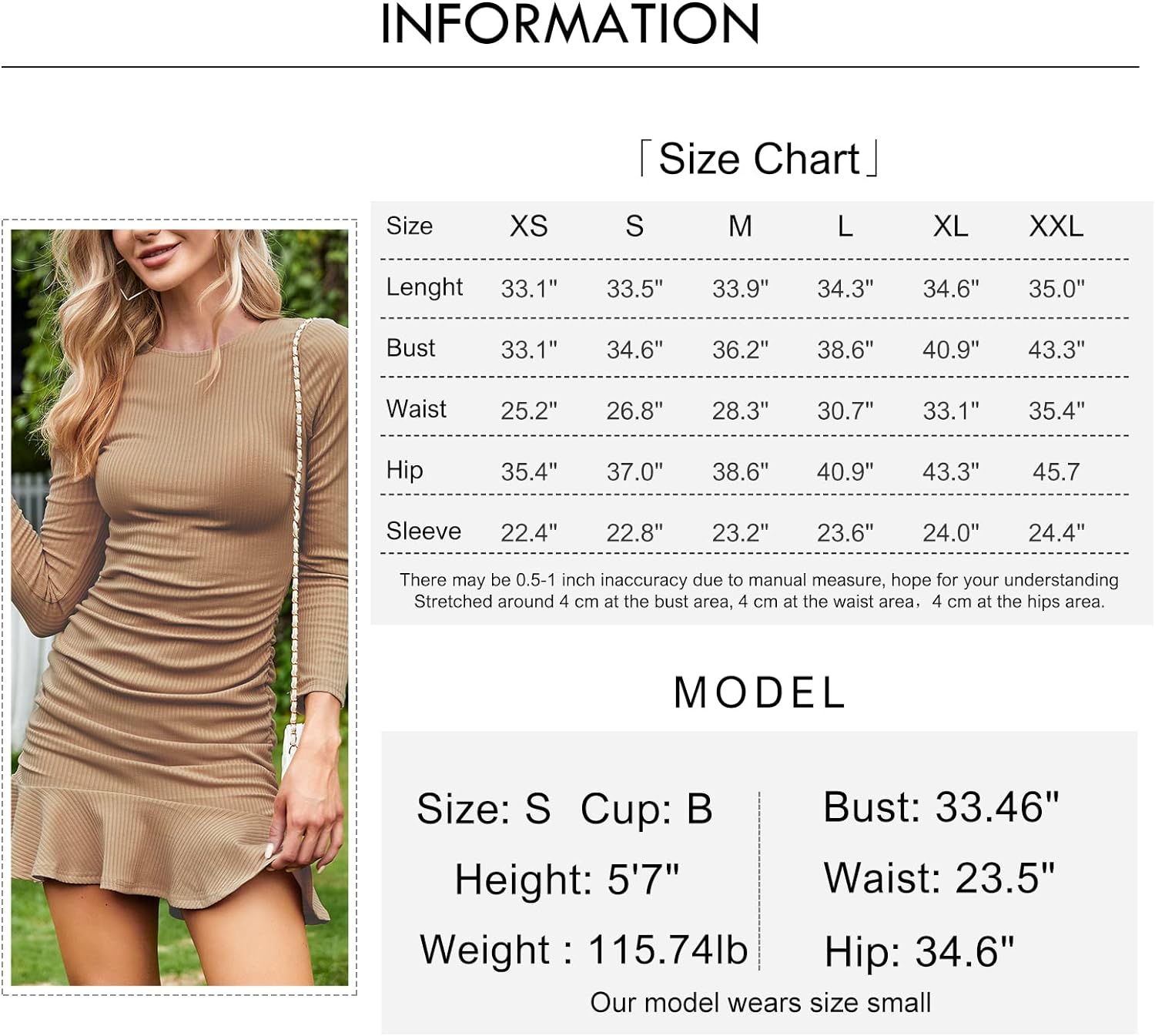
Task: Click the INFORMATION heading
Action: point(571,23)
